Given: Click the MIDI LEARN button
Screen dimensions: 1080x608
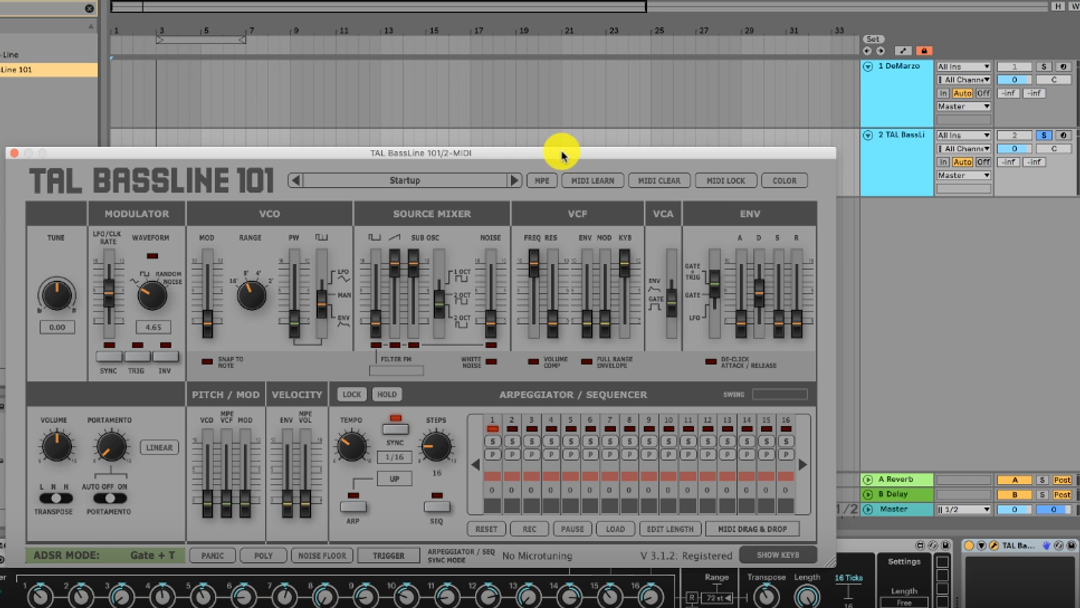Looking at the screenshot, I should [592, 181].
